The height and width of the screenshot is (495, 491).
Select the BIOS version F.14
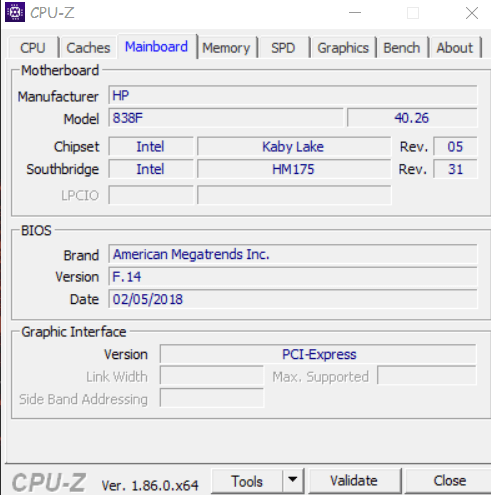click(293, 277)
